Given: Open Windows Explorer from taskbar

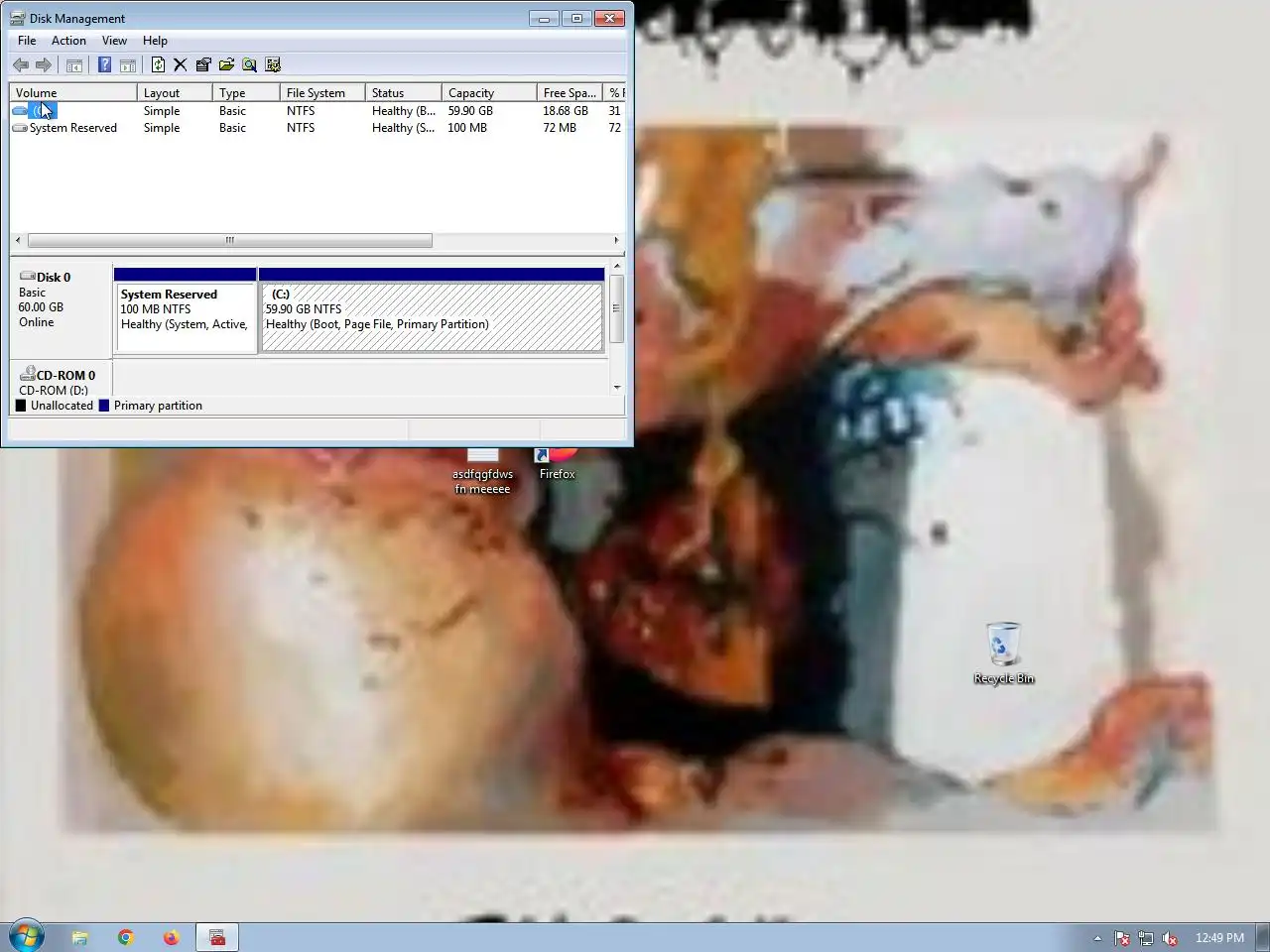Looking at the screenshot, I should click(x=79, y=937).
